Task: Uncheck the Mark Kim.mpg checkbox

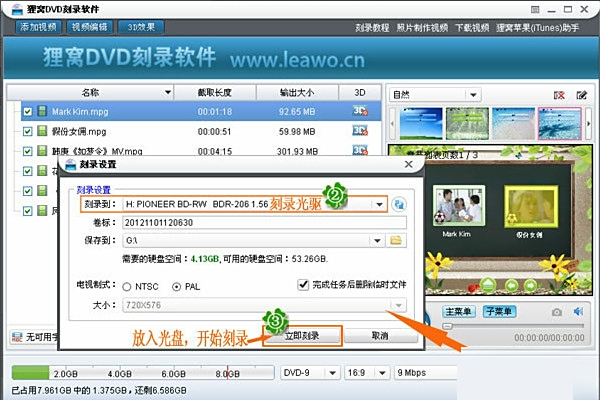Action: point(27,111)
